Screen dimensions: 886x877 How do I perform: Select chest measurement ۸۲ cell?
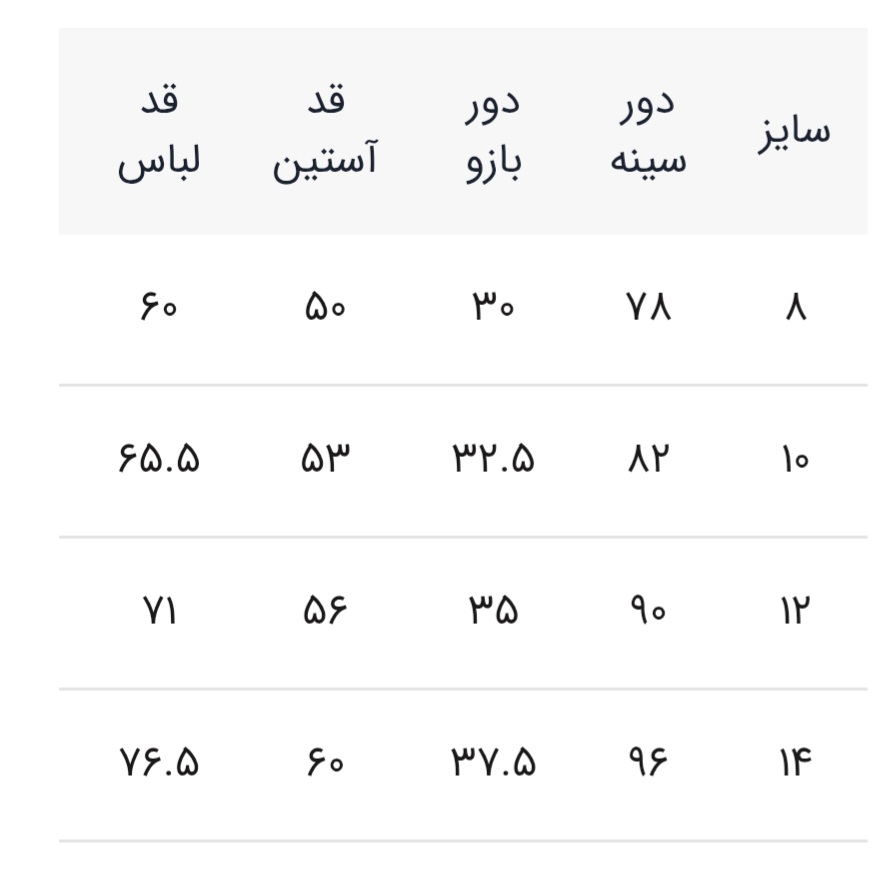(x=648, y=460)
